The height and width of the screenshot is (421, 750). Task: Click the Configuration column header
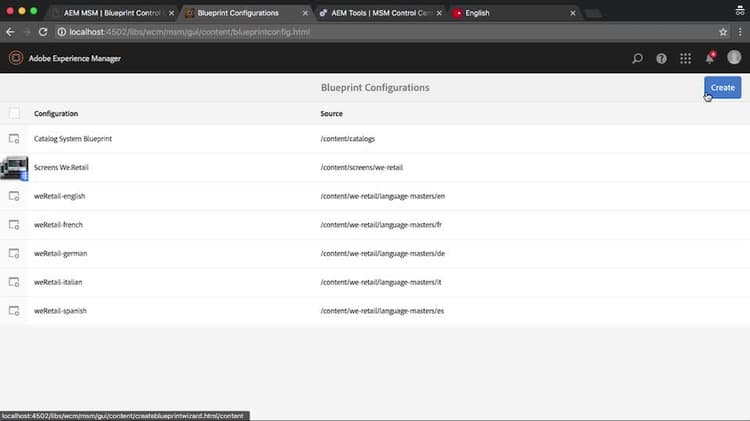pos(55,113)
